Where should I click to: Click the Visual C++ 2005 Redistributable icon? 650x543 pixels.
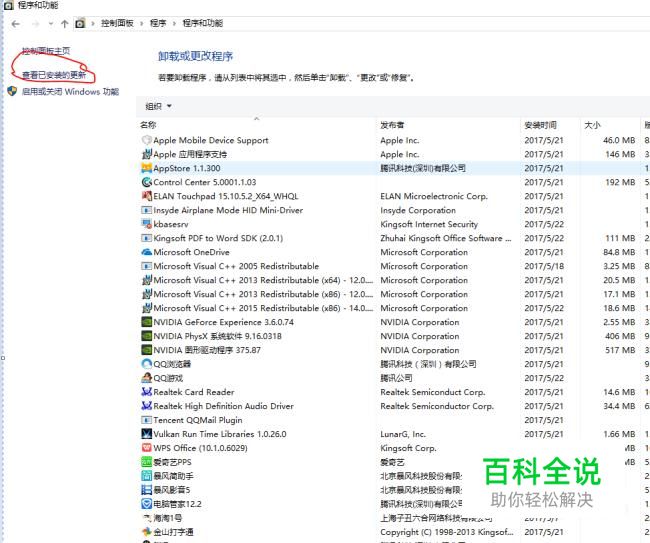(x=146, y=266)
